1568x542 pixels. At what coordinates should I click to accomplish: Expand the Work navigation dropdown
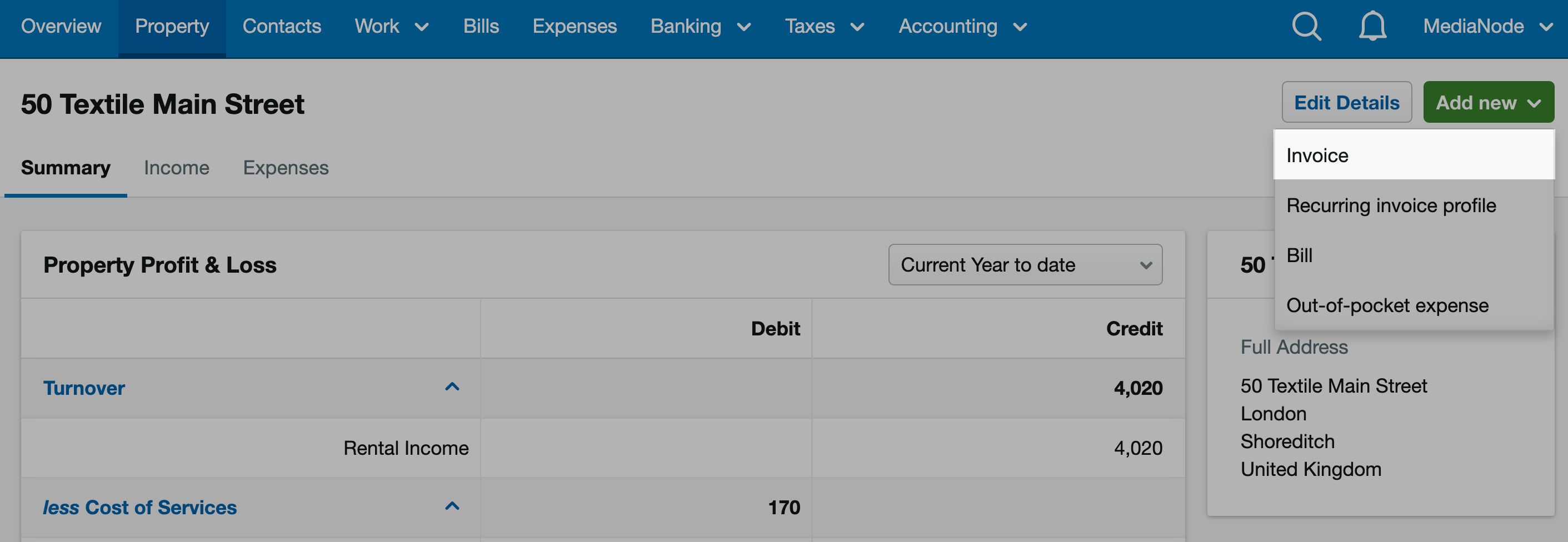390,26
